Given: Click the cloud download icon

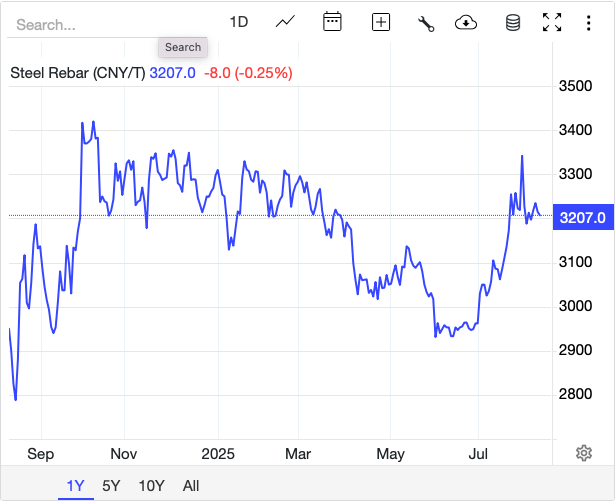Looking at the screenshot, I should coord(465,22).
